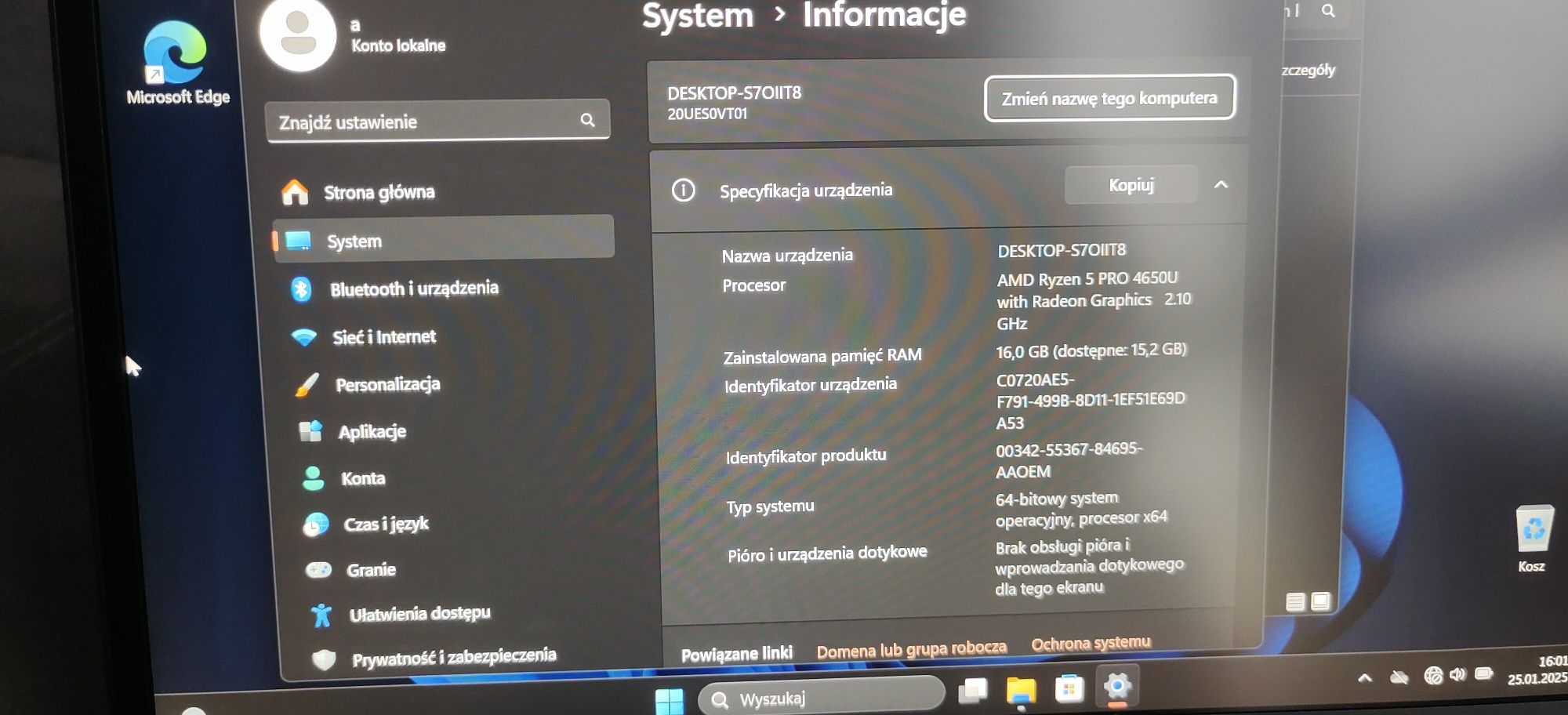Open volume speaker tray icon
Viewport: 1568px width, 715px height.
pyautogui.click(x=1457, y=674)
